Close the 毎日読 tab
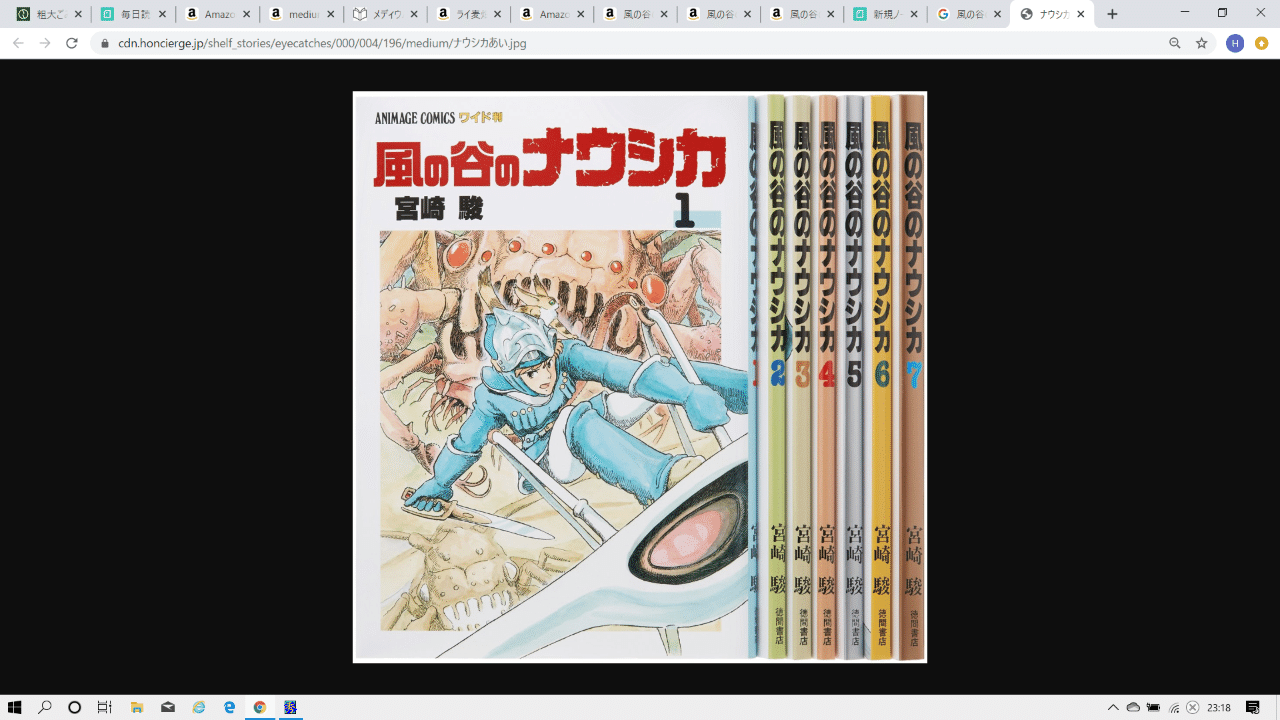This screenshot has height=720, width=1280. (163, 14)
